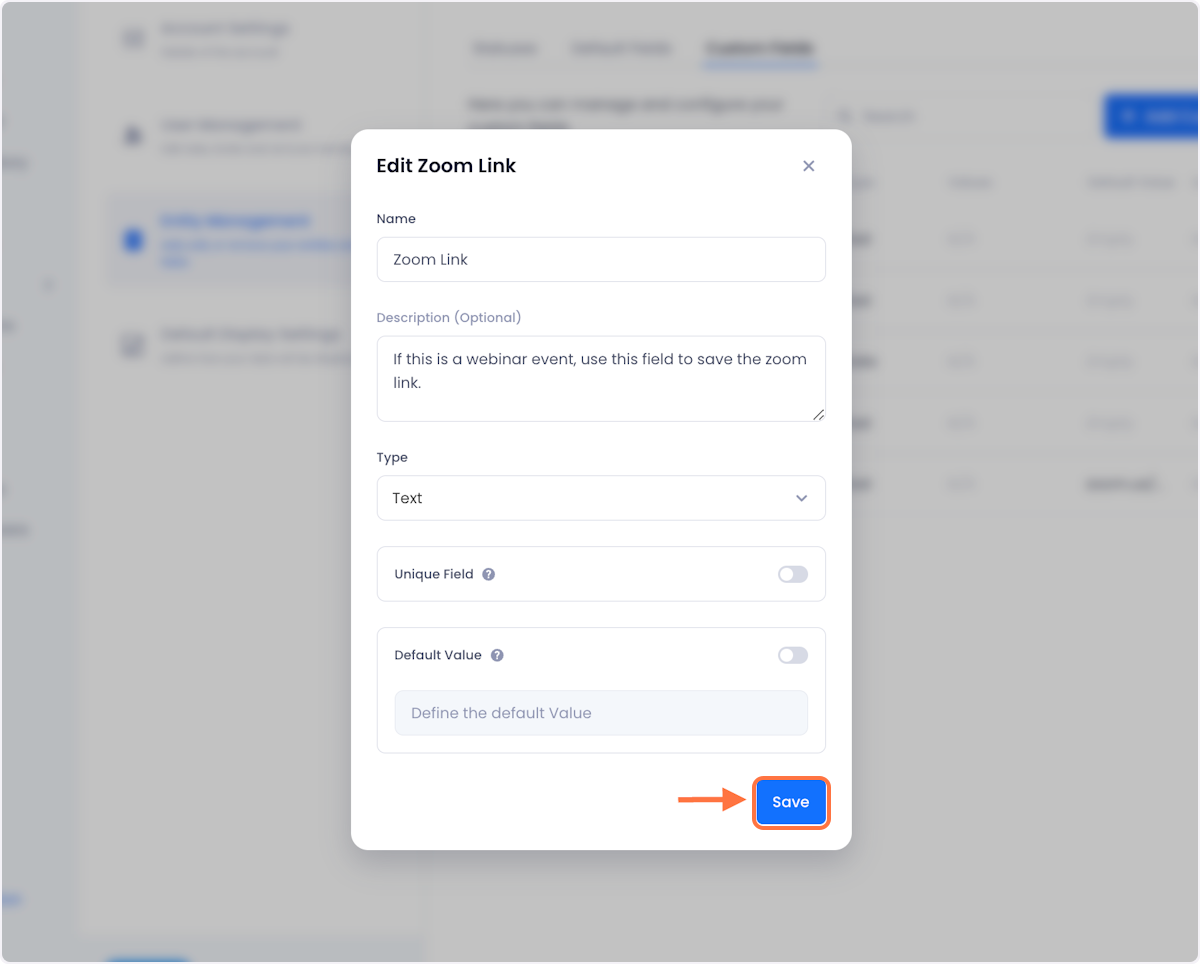This screenshot has width=1200, height=964.
Task: Turn on the Default Value toggle
Action: 793,655
